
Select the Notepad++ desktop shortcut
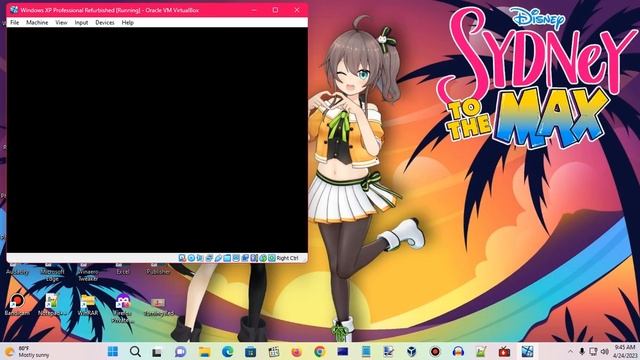click(x=52, y=304)
